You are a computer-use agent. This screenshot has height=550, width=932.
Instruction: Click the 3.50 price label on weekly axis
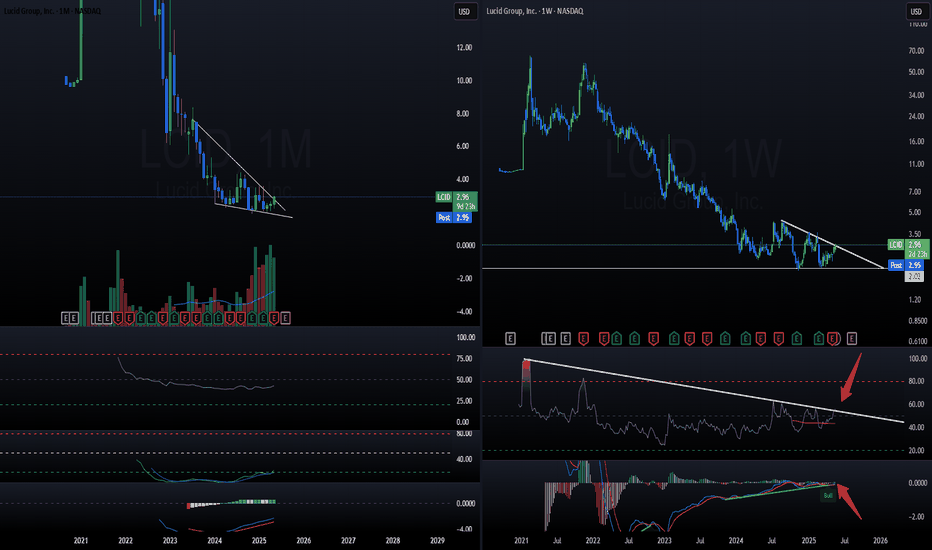914,234
